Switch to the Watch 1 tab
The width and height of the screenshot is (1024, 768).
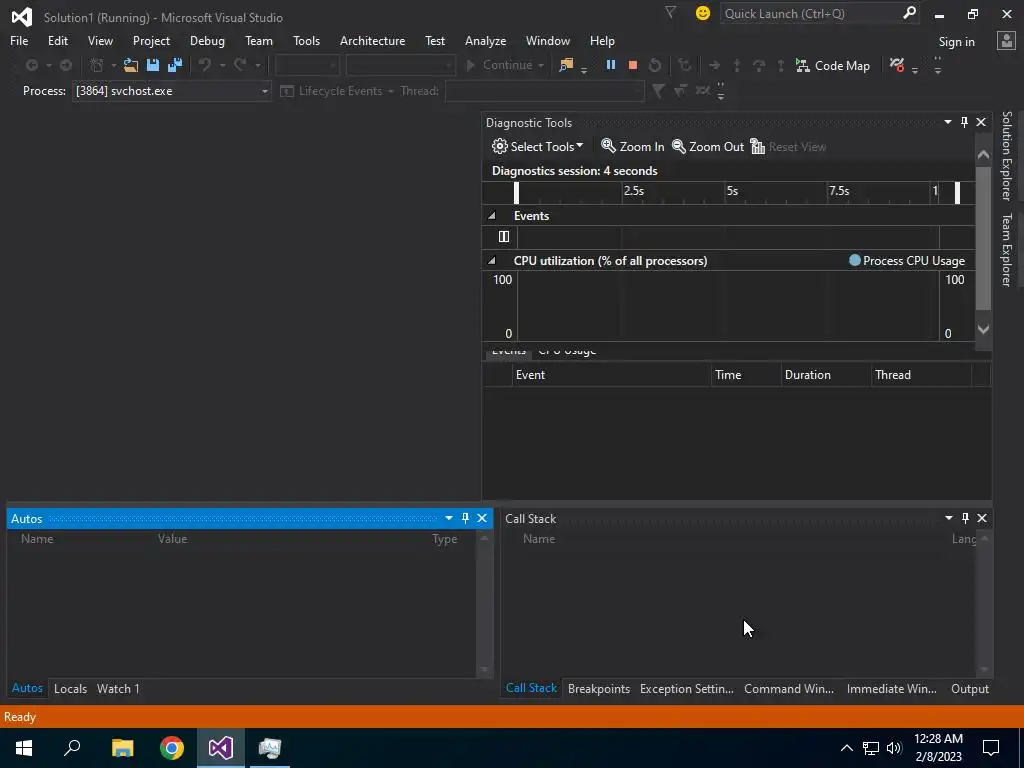point(118,688)
